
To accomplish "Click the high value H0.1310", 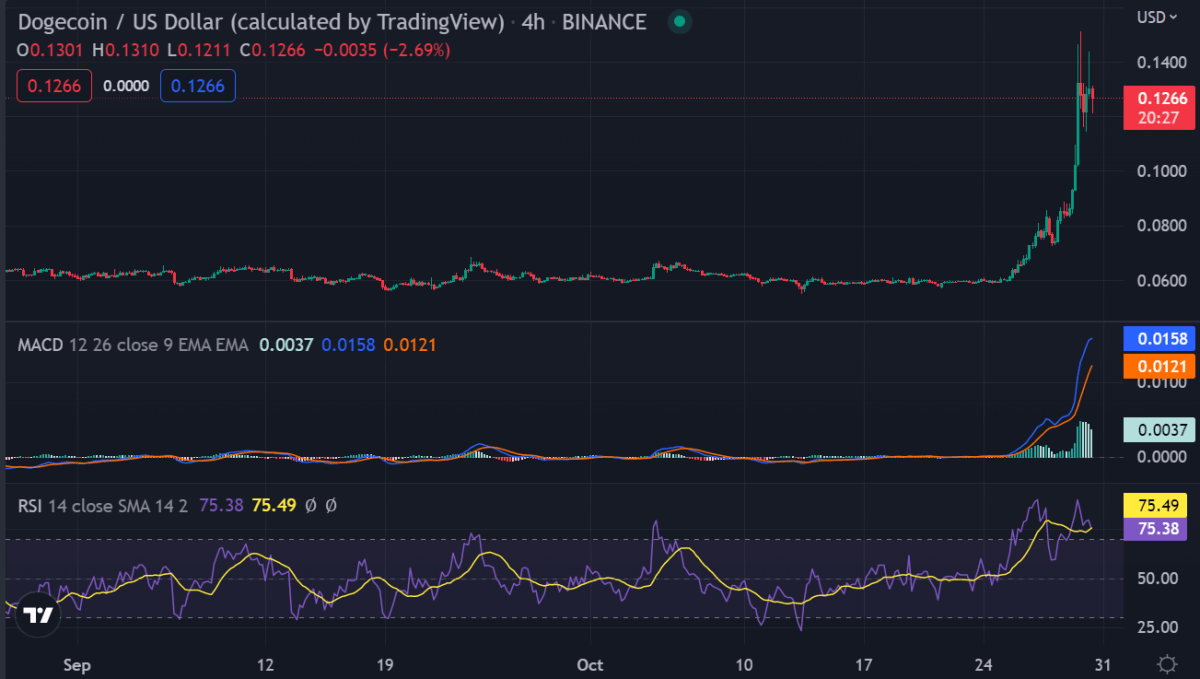I will point(128,49).
